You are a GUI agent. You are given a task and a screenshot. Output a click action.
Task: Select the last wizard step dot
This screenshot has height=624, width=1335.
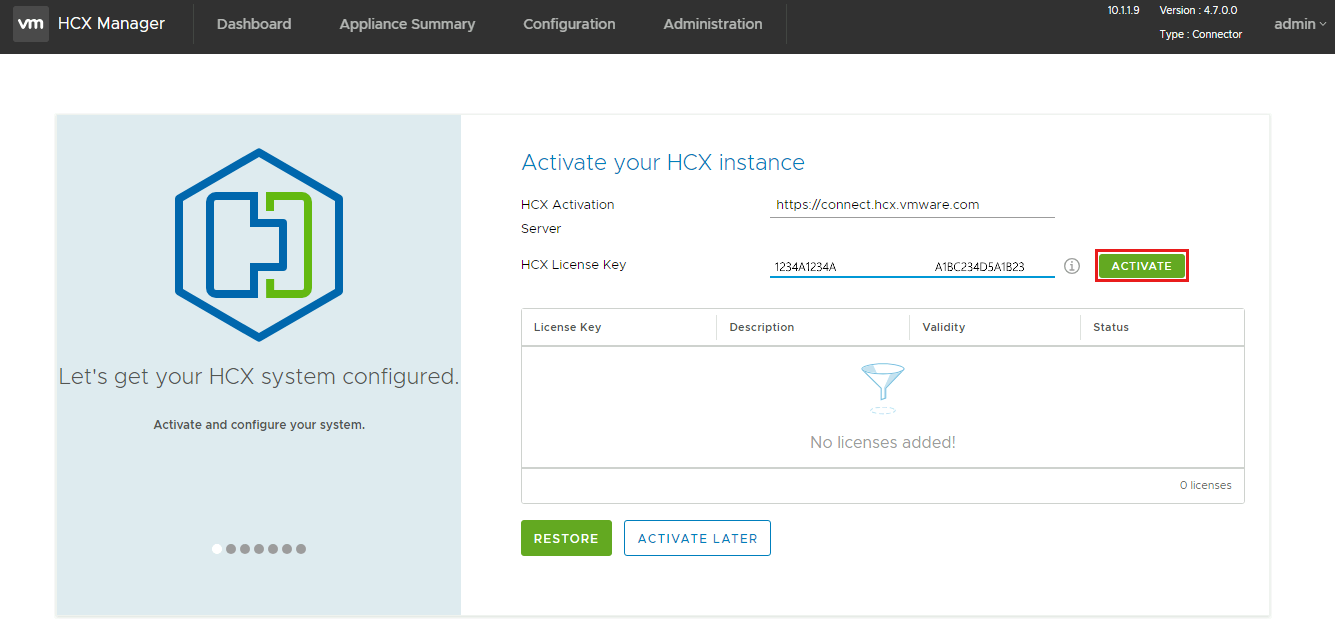click(x=301, y=549)
